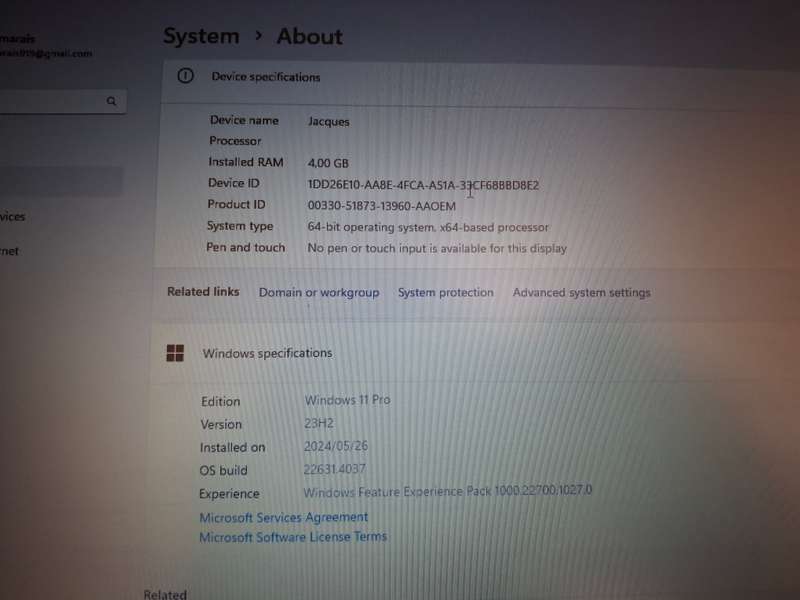Image resolution: width=800 pixels, height=600 pixels.
Task: Click the 64-bit operating system text
Action: 428,227
